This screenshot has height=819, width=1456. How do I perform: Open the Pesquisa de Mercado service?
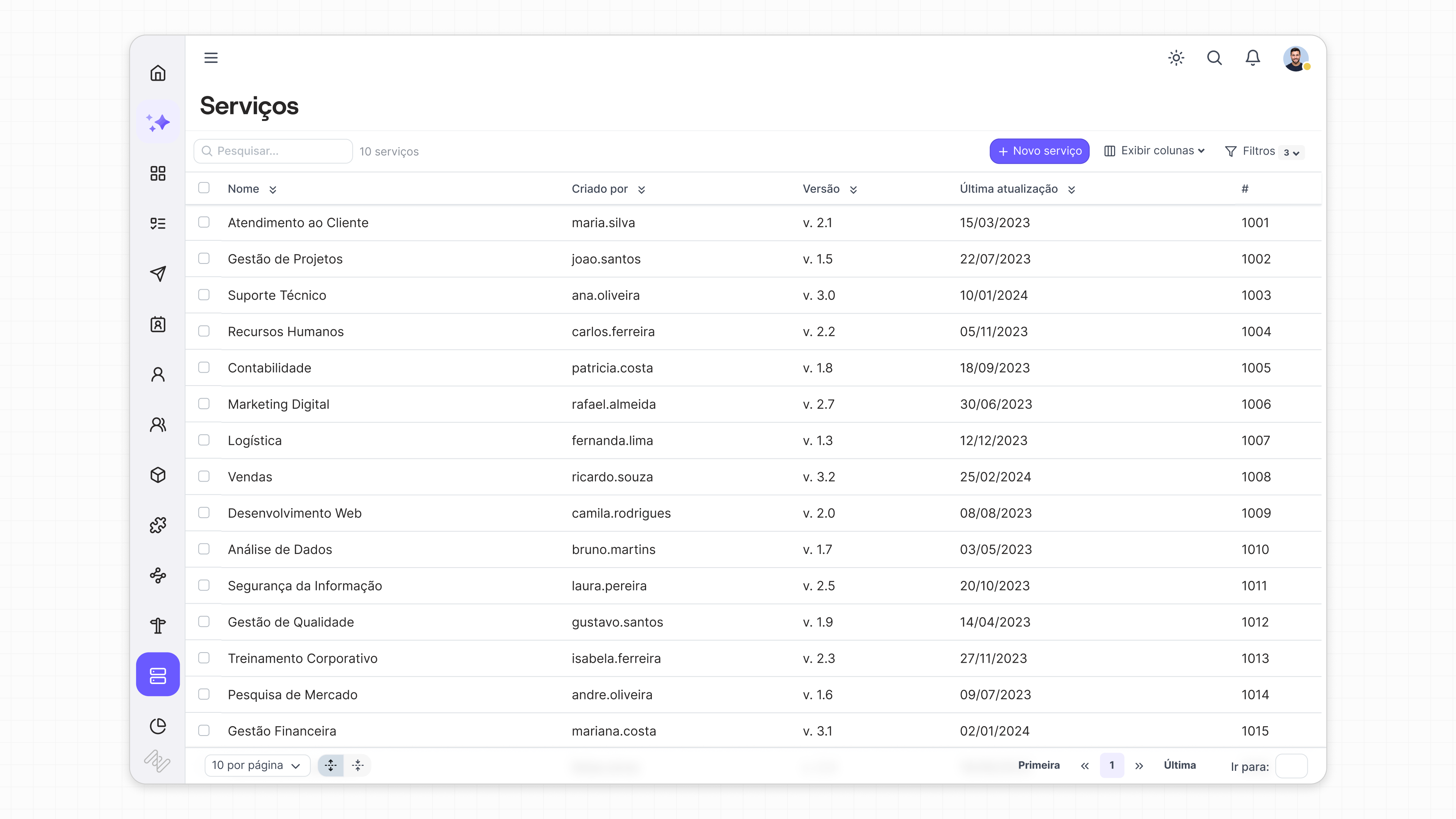(292, 694)
